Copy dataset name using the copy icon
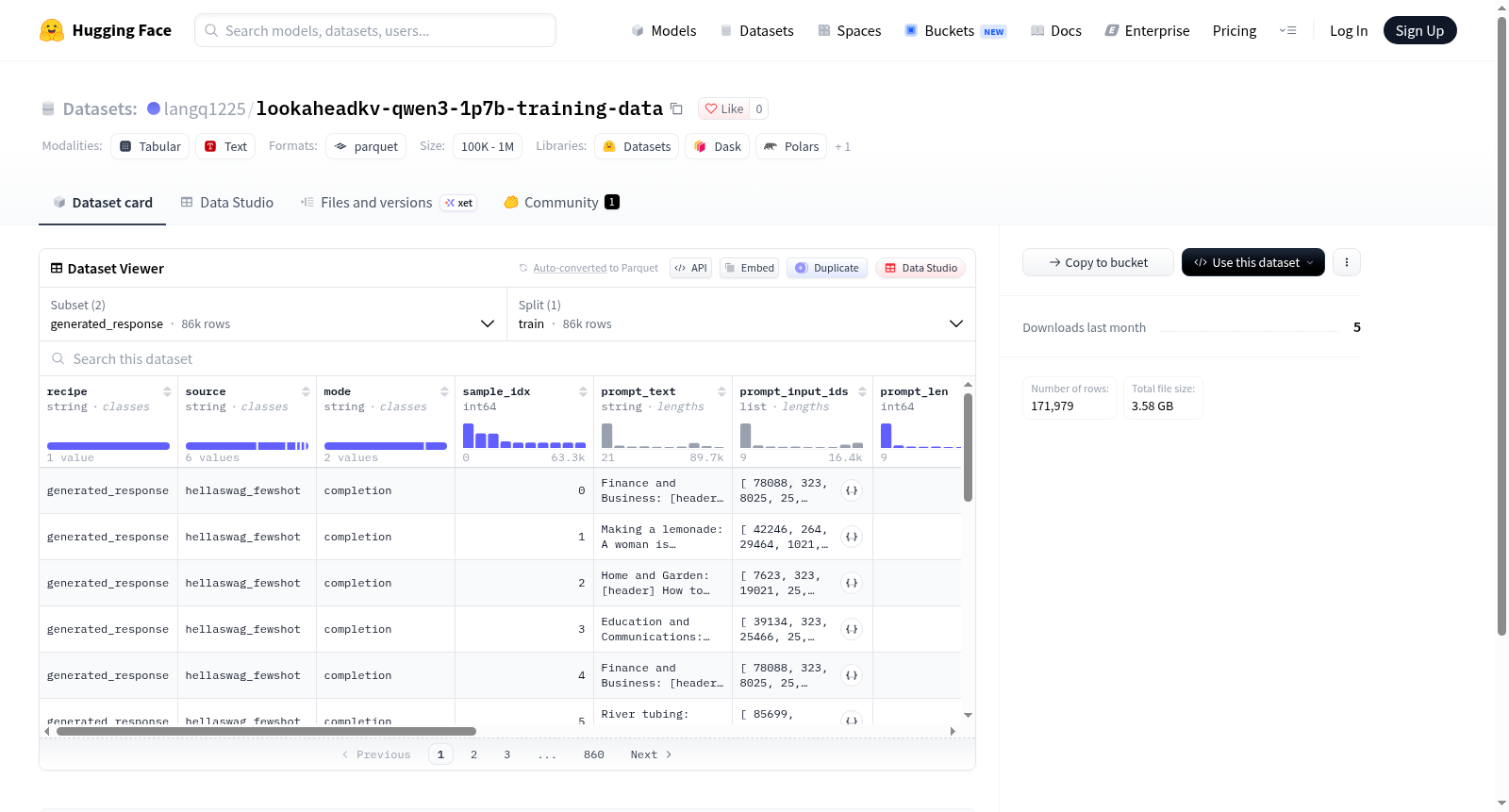 click(676, 108)
